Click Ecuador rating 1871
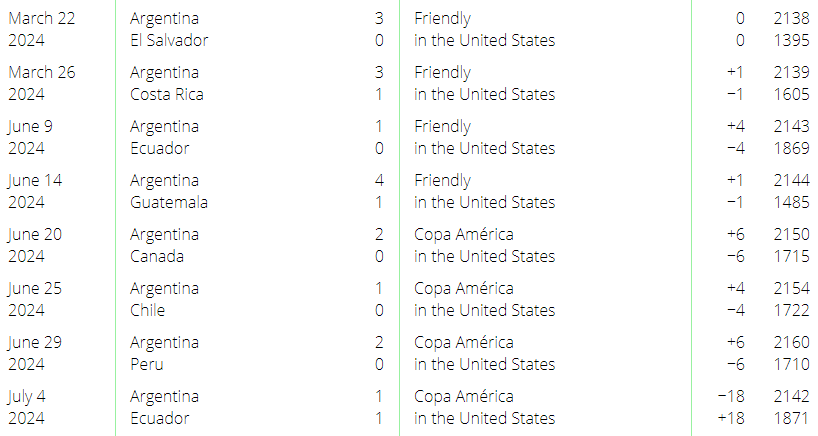The image size is (818, 436). (791, 418)
